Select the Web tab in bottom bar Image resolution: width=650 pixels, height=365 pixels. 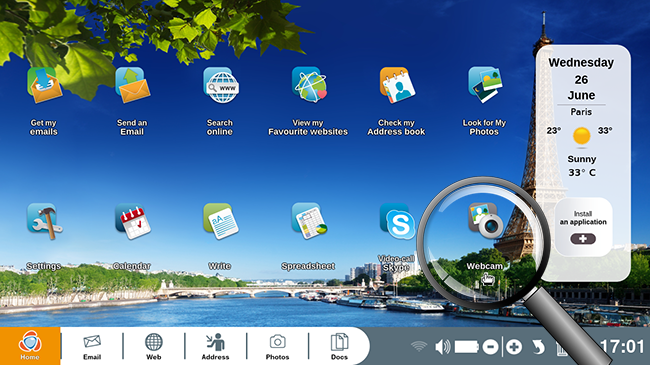153,347
